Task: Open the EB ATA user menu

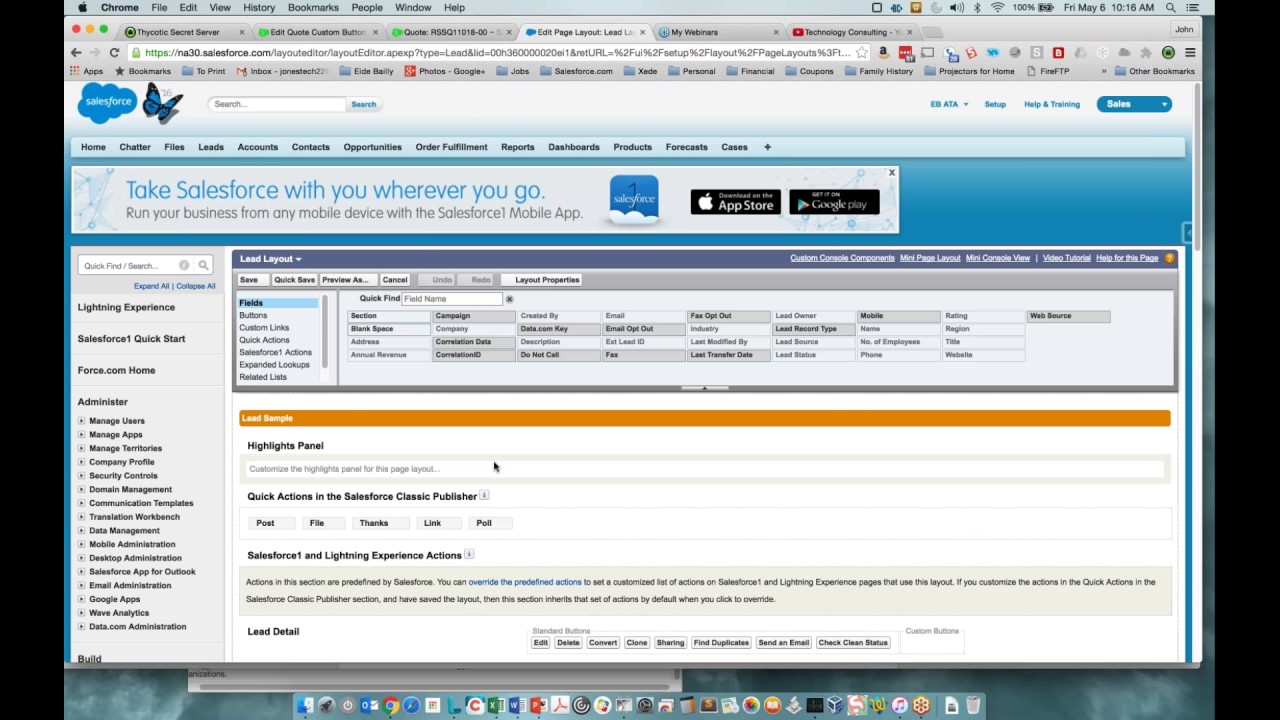Action: pos(949,104)
